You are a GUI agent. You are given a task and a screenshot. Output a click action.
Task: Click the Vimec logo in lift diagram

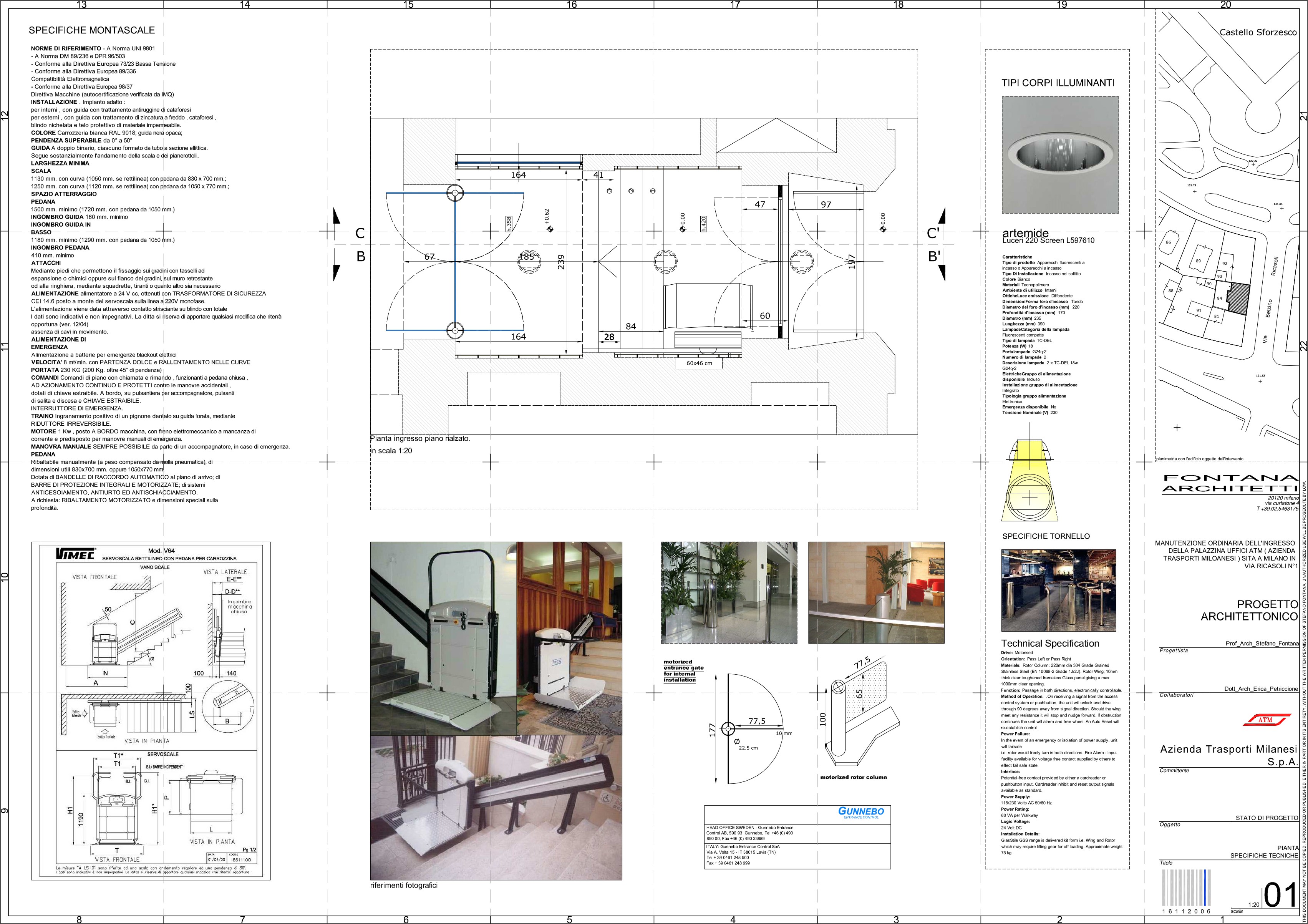[76, 553]
